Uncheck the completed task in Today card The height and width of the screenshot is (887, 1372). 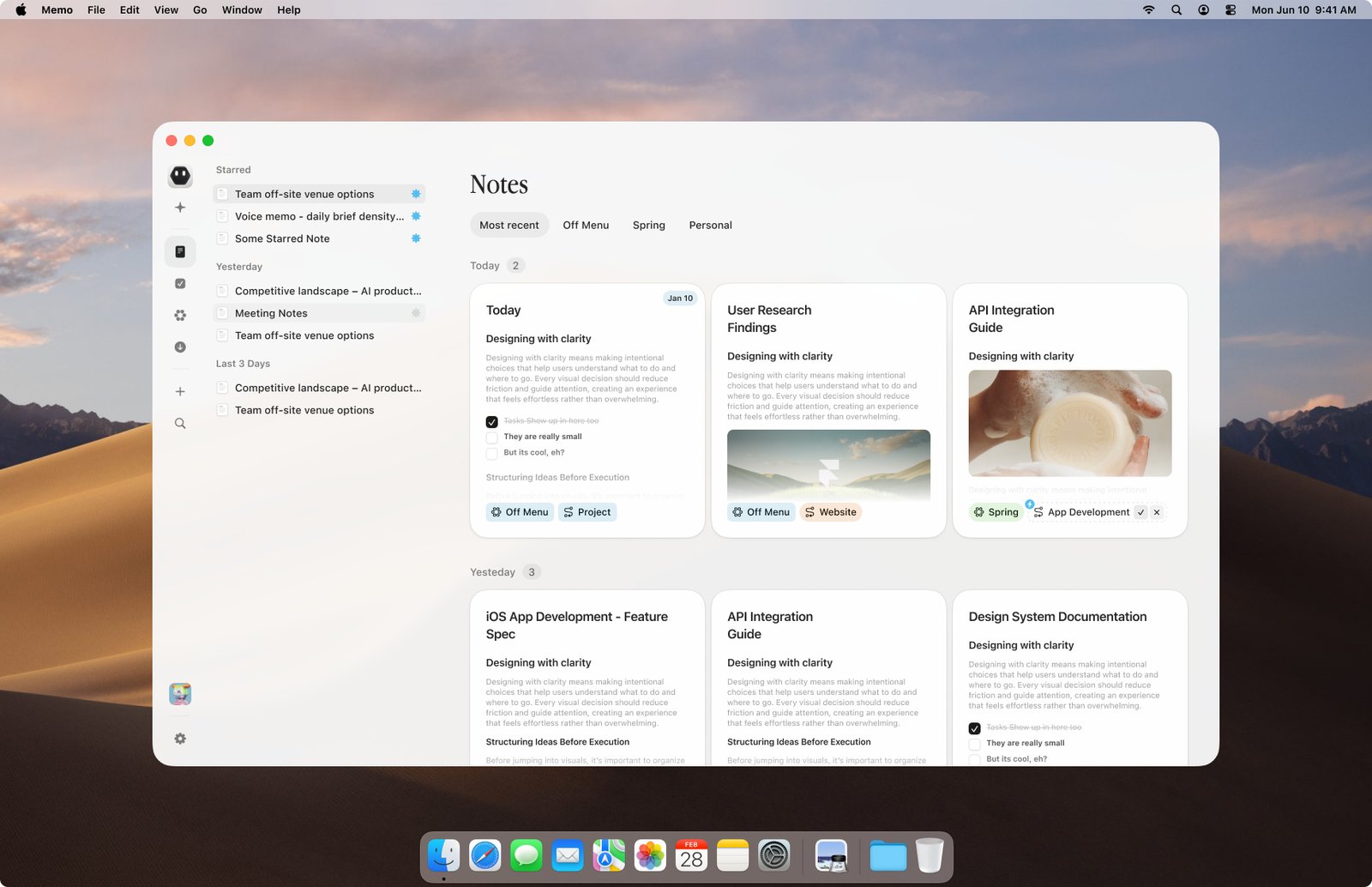point(492,422)
